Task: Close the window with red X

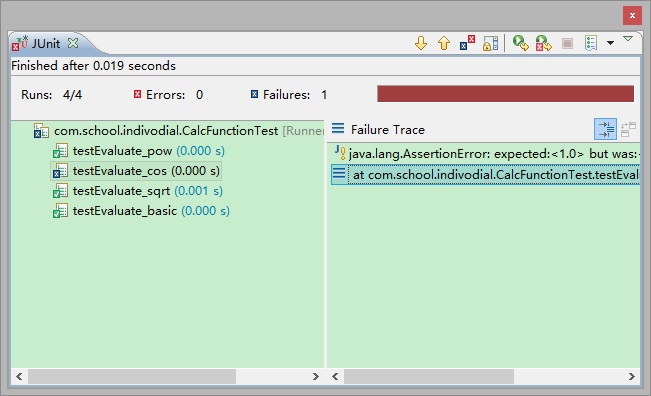Action: (632, 15)
